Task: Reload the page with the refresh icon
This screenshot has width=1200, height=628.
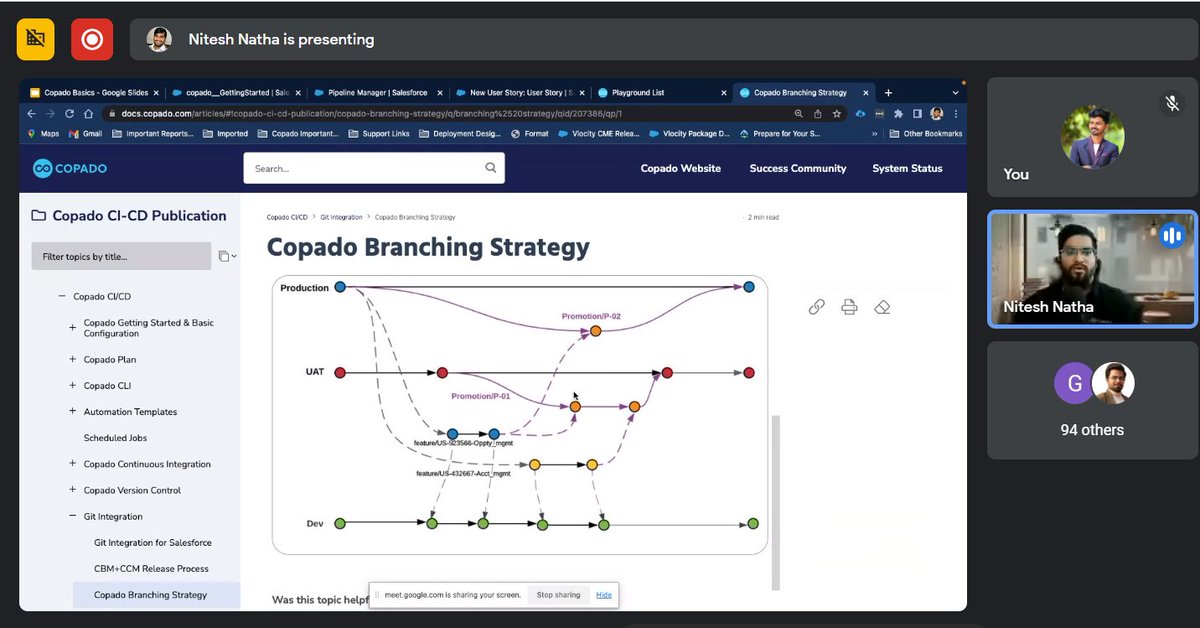Action: (70, 114)
